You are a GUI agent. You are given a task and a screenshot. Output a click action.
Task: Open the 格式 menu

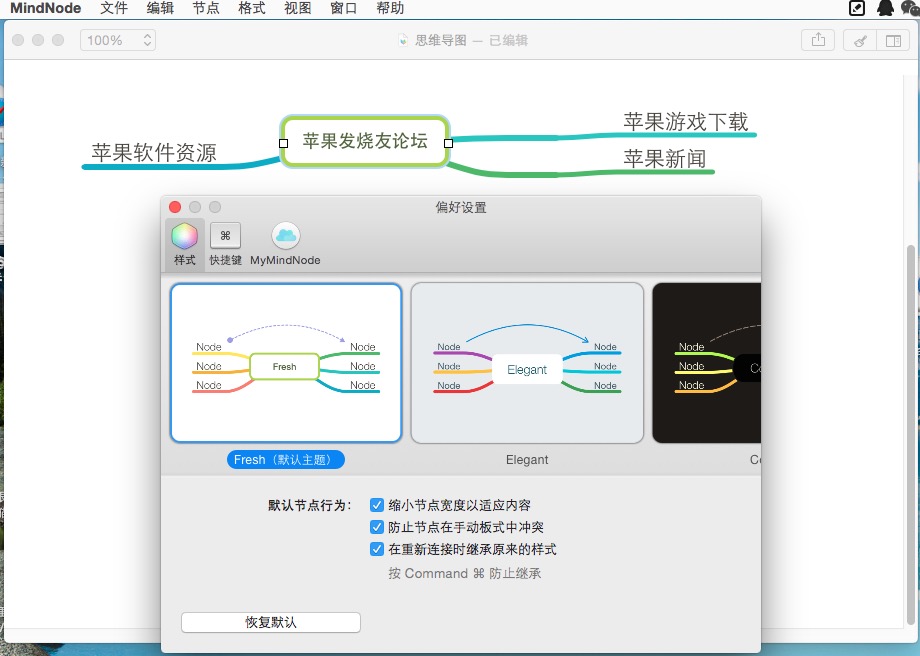point(252,8)
